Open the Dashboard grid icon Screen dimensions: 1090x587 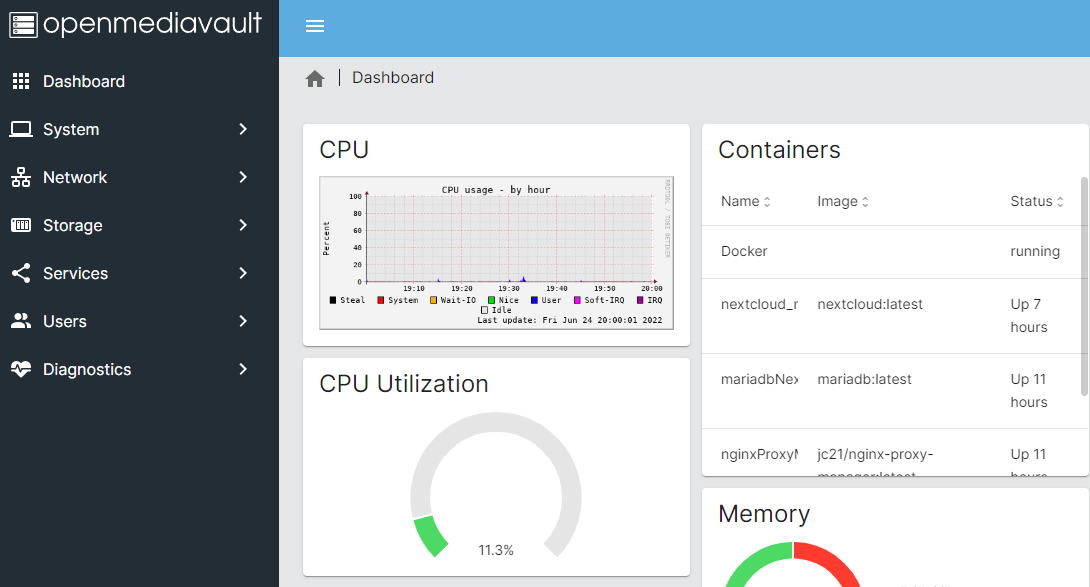(x=21, y=81)
